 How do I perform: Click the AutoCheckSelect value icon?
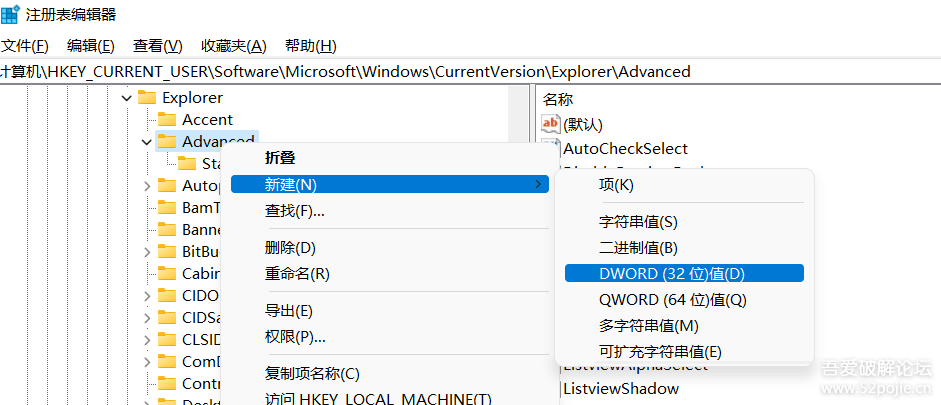click(550, 146)
